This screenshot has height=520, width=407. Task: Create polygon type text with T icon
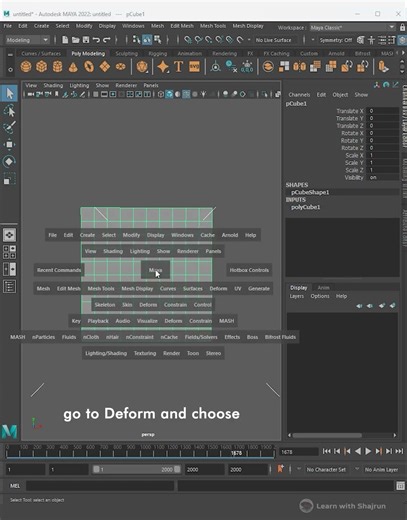(x=179, y=67)
